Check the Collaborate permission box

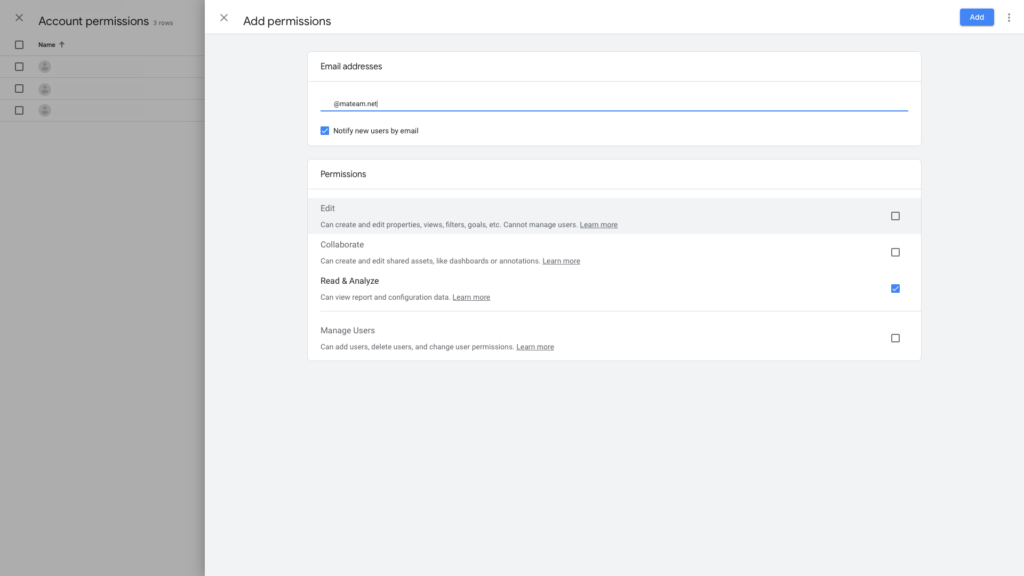click(895, 252)
